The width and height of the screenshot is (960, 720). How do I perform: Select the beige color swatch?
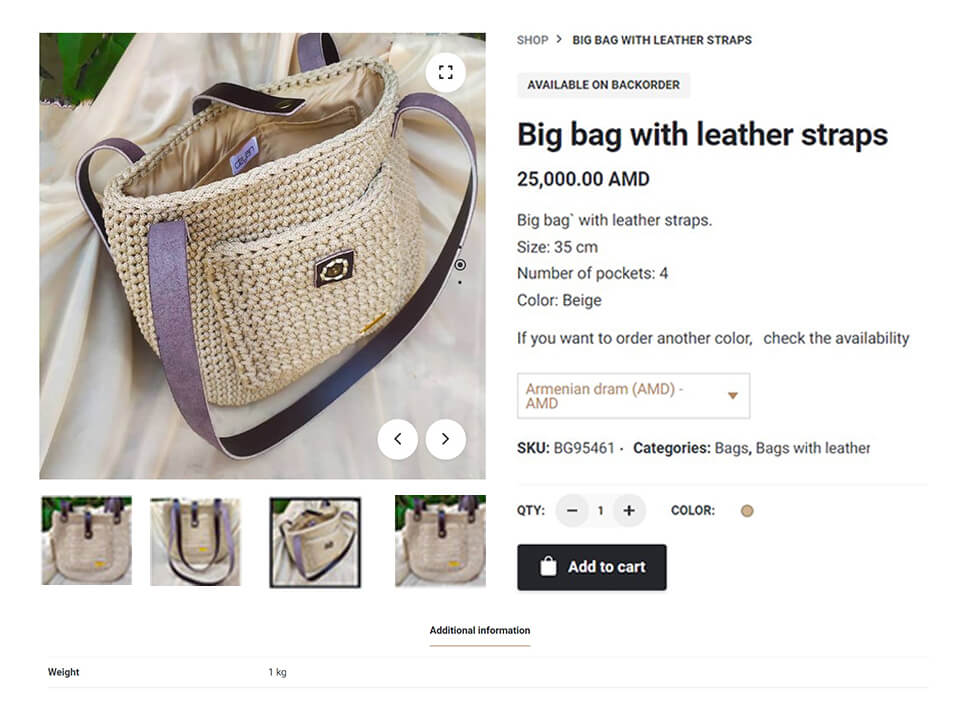click(747, 511)
